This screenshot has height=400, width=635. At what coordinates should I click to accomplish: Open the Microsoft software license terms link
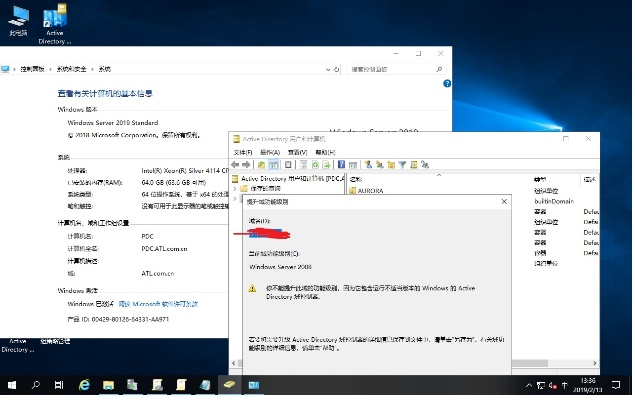(x=158, y=304)
